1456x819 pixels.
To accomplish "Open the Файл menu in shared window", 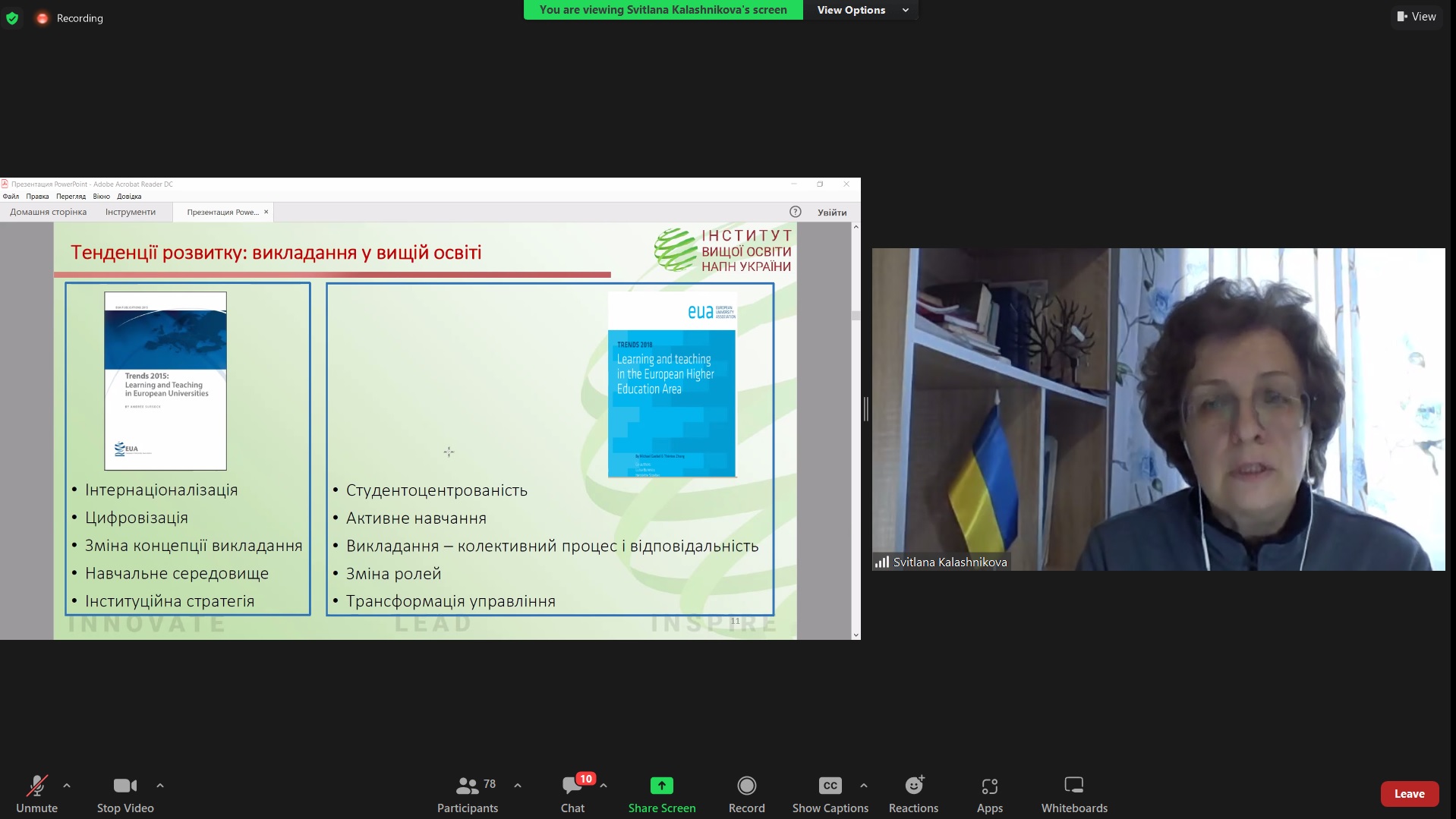I will pos(11,197).
